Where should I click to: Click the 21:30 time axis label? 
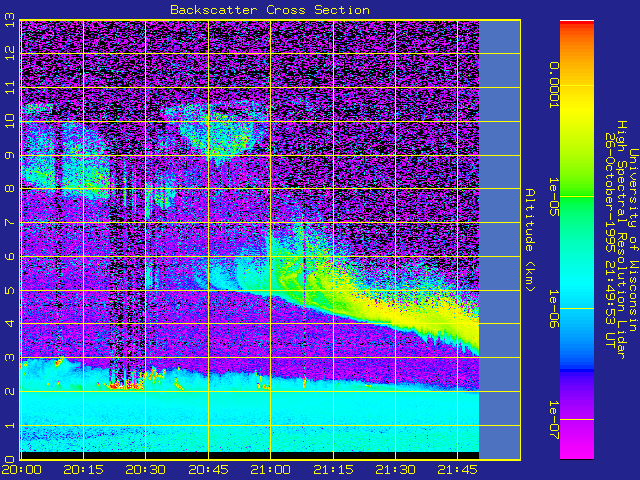pos(395,470)
